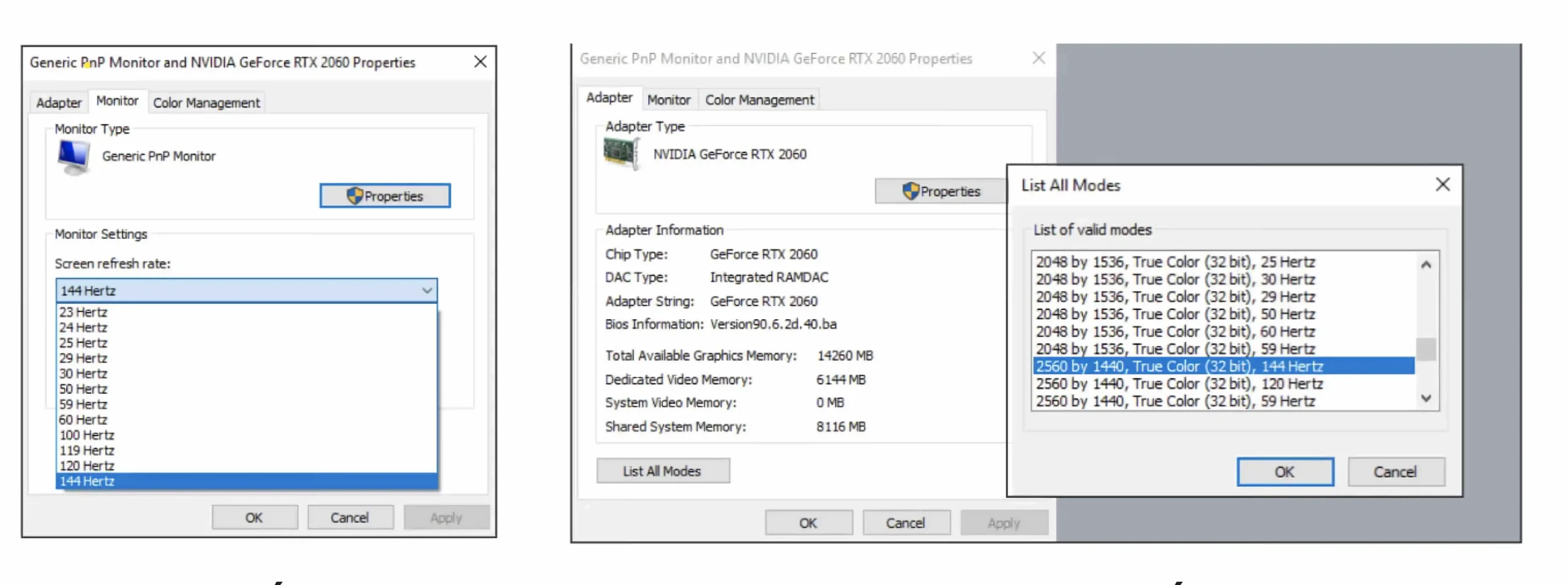
Task: Click System Video Memory value 0 MB
Action: 830,402
